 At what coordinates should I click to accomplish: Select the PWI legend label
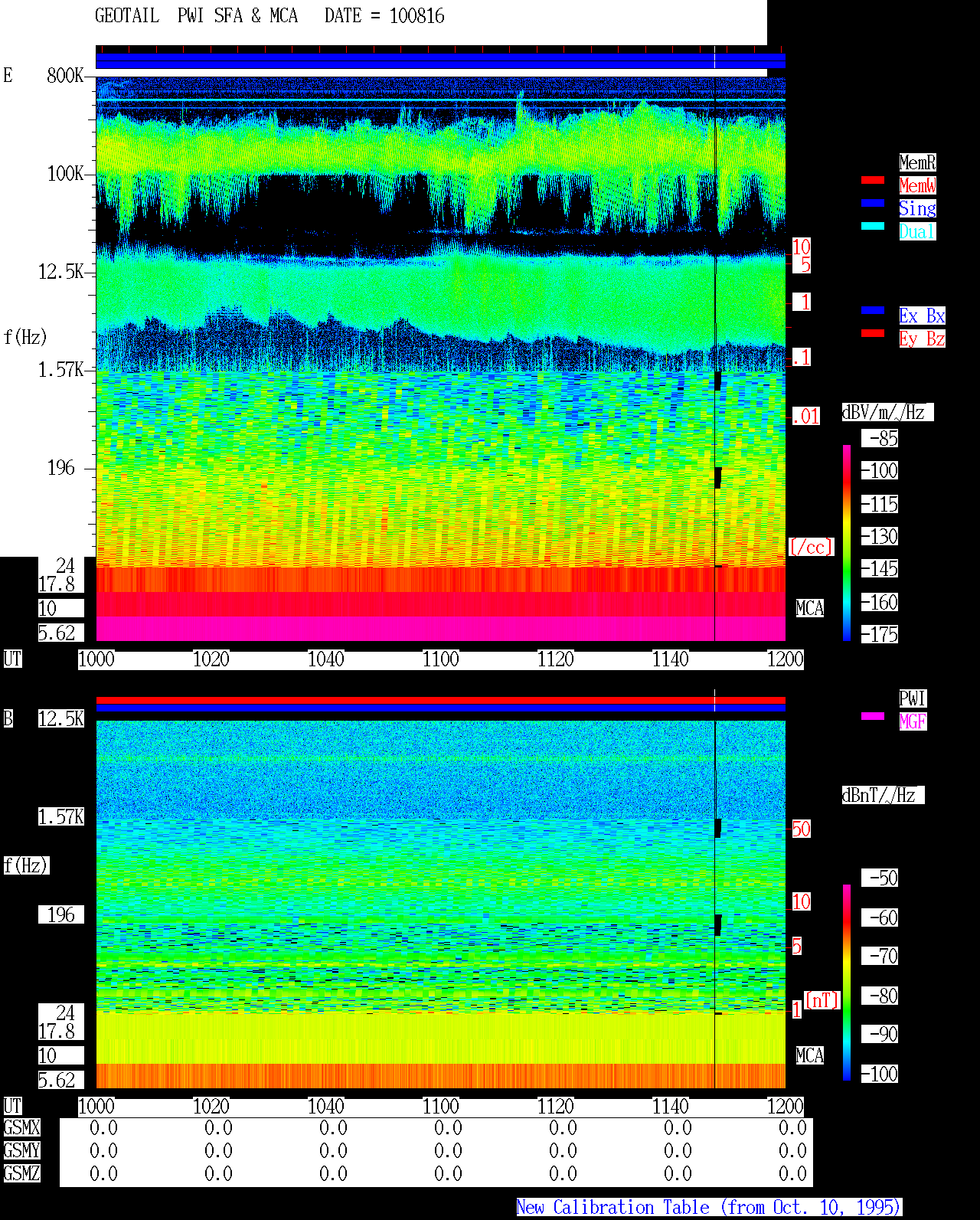913,698
